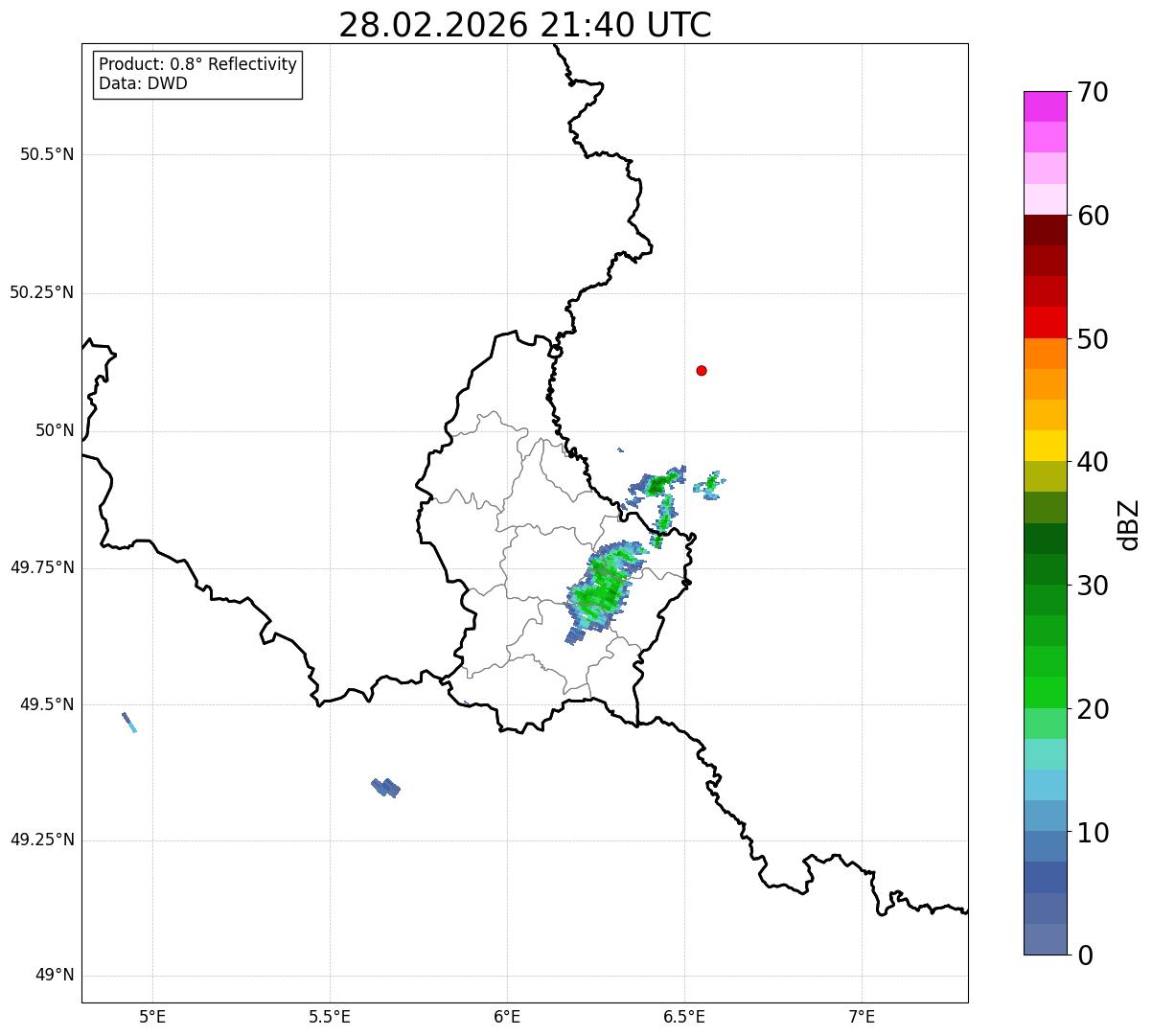Click the 6.5°E longitude label
Viewport: 1152px width, 1036px height.
click(684, 1016)
